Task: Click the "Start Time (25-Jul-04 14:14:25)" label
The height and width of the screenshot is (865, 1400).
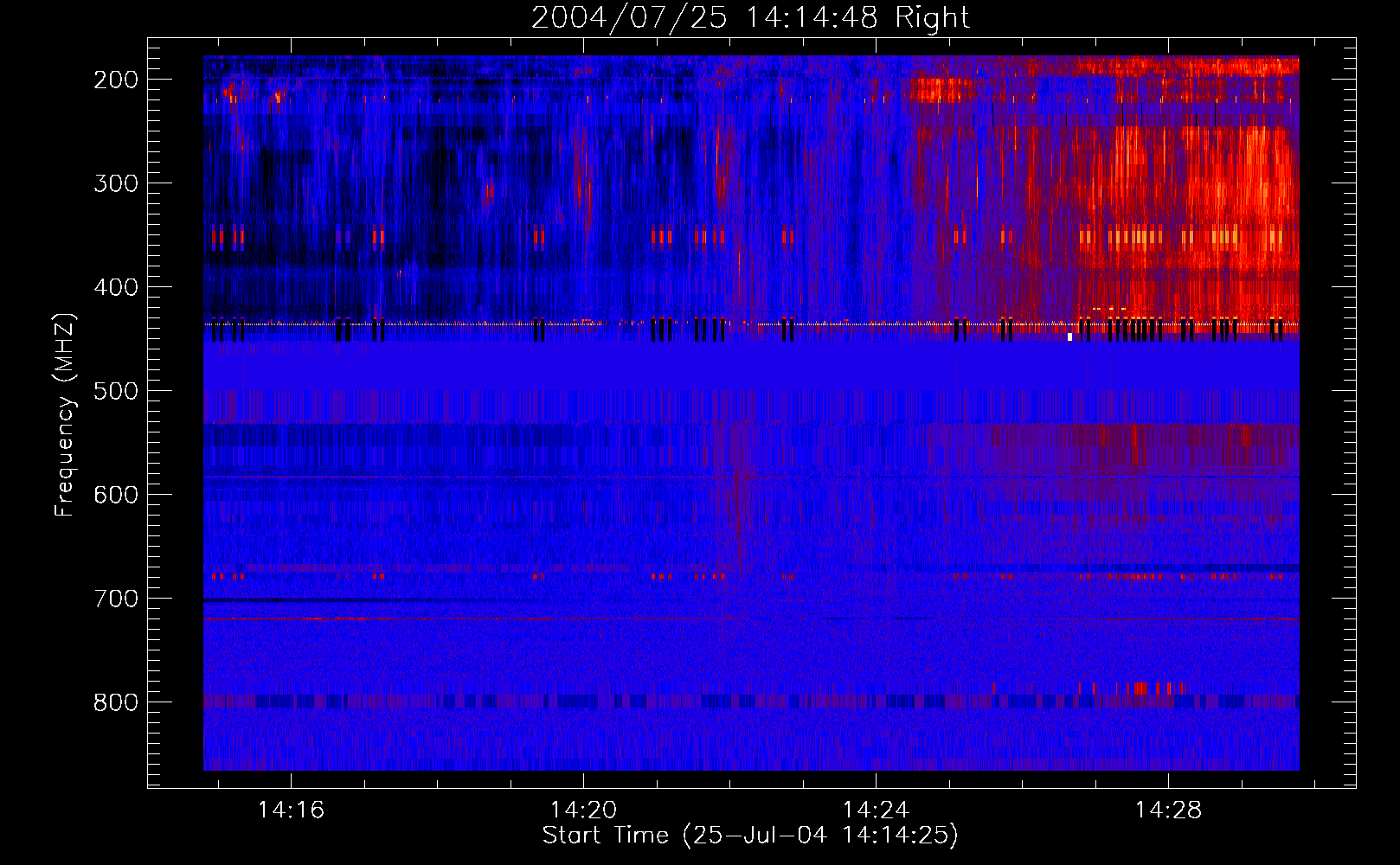Action: pyautogui.click(x=750, y=836)
